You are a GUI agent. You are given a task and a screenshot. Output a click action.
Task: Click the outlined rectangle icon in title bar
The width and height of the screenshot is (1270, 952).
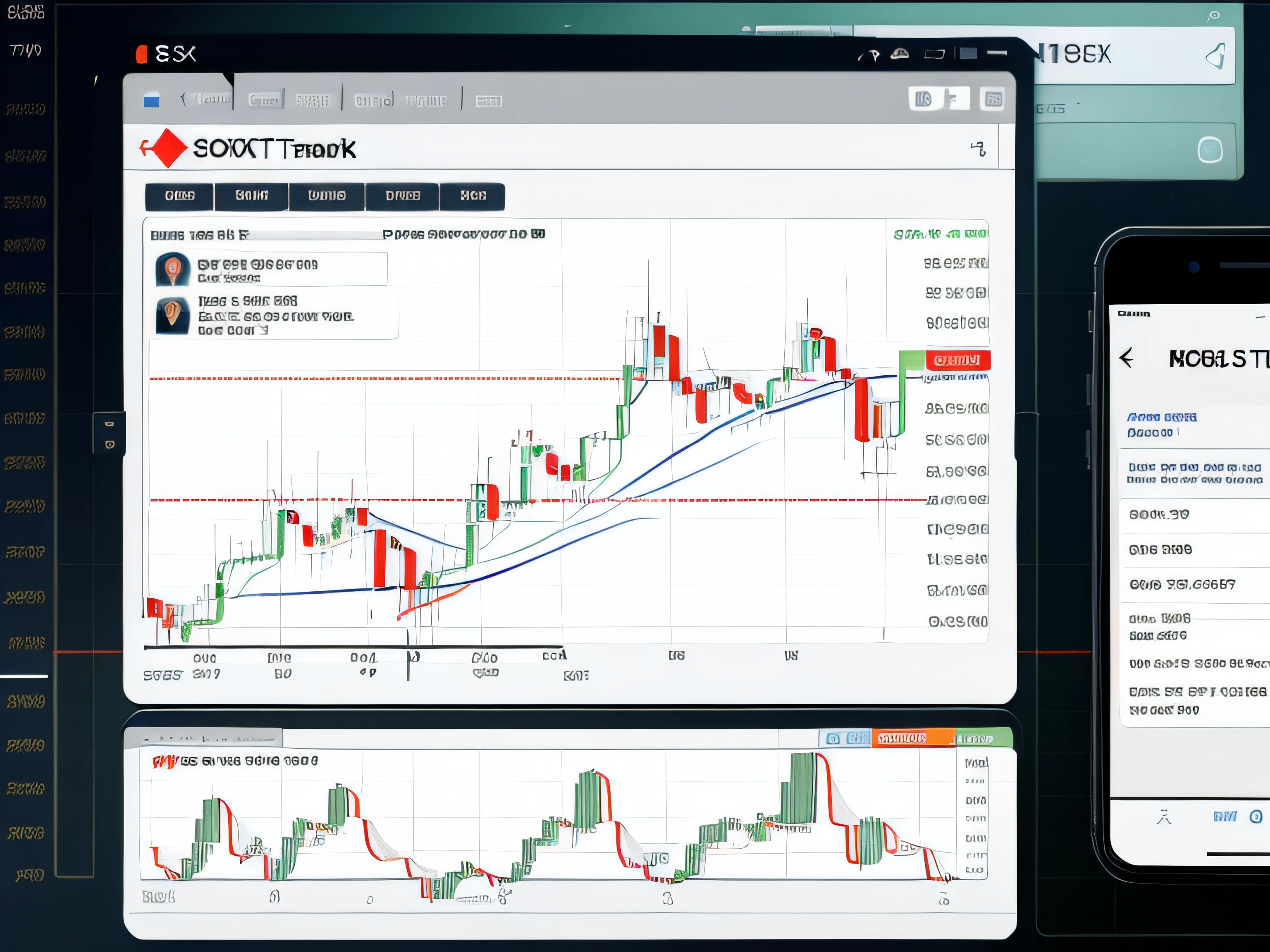pyautogui.click(x=934, y=55)
